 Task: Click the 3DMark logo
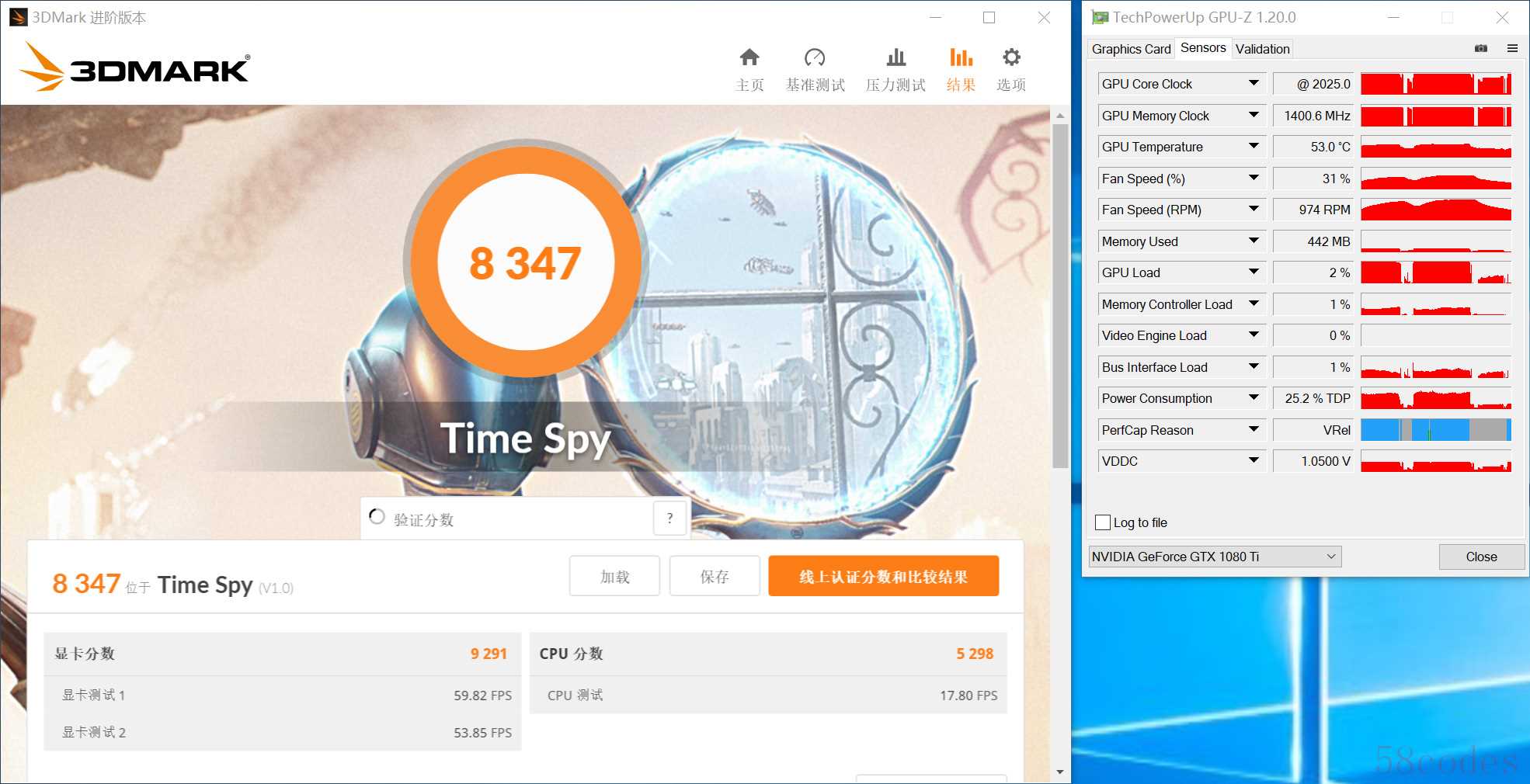click(134, 68)
